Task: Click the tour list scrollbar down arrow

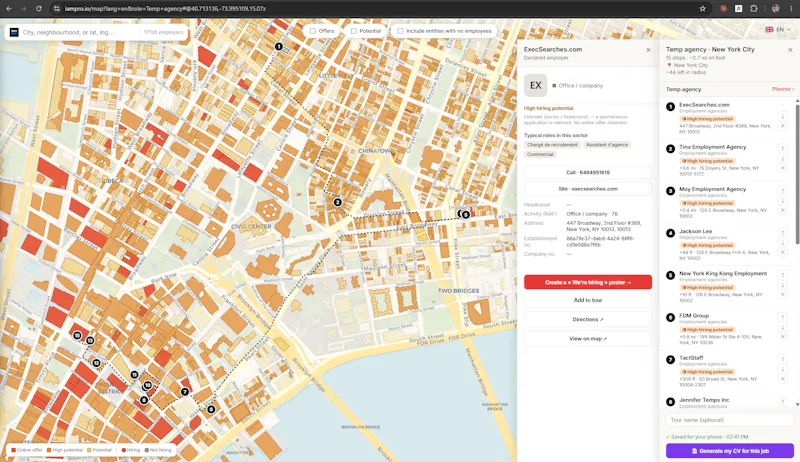Action: 797,404
